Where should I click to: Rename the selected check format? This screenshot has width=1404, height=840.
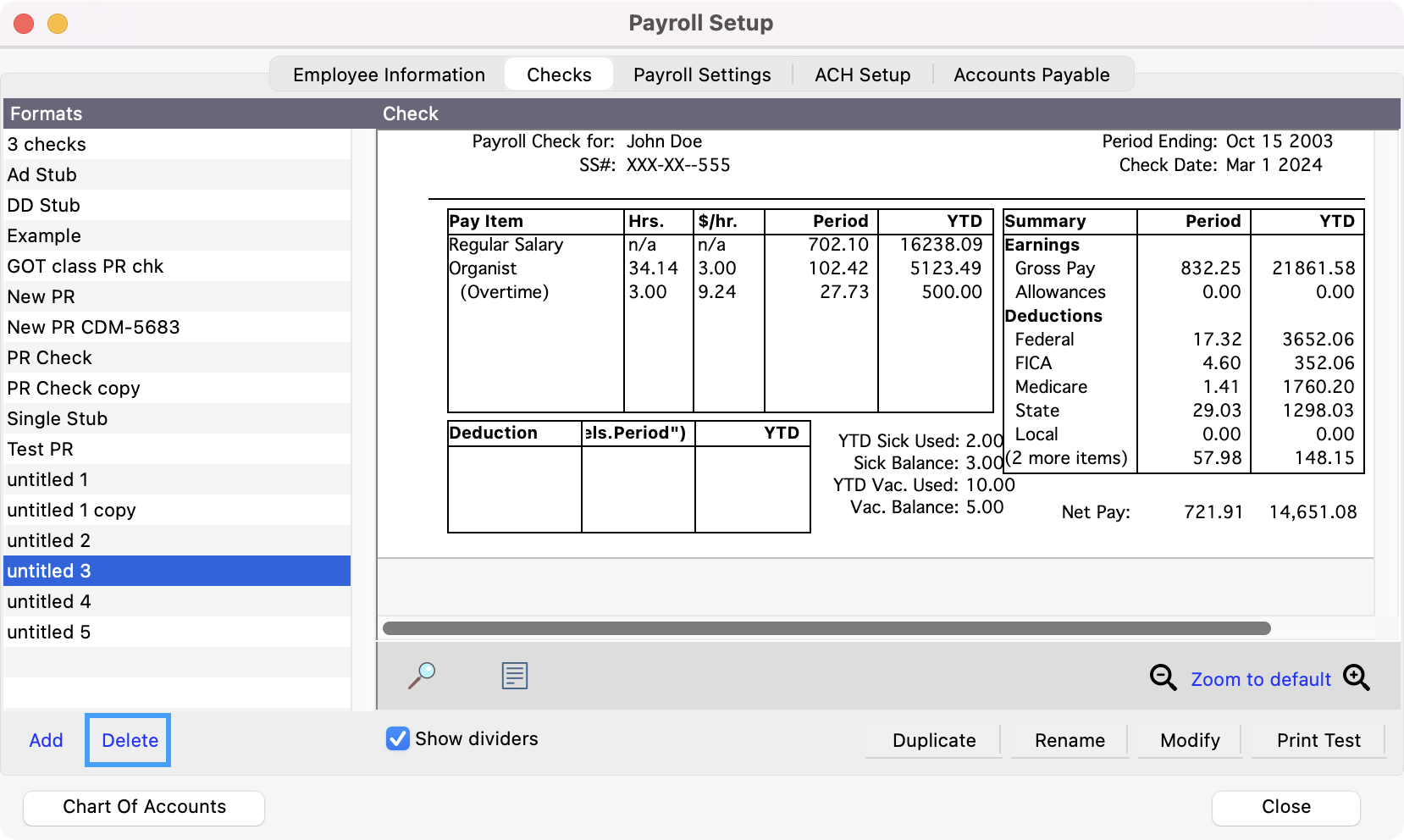click(x=1069, y=741)
